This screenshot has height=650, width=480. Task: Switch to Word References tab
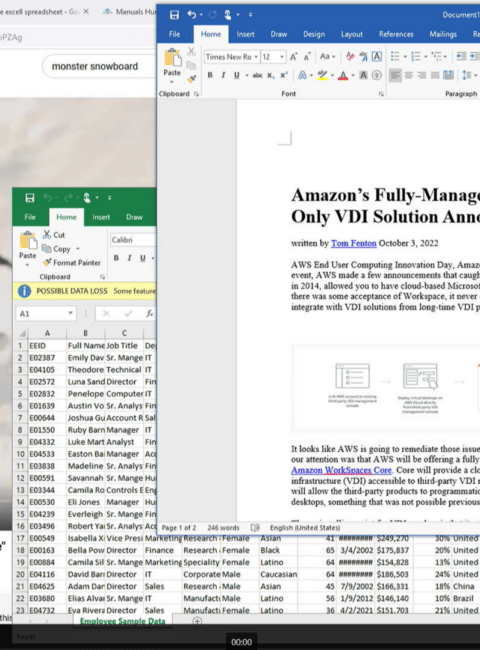click(396, 34)
